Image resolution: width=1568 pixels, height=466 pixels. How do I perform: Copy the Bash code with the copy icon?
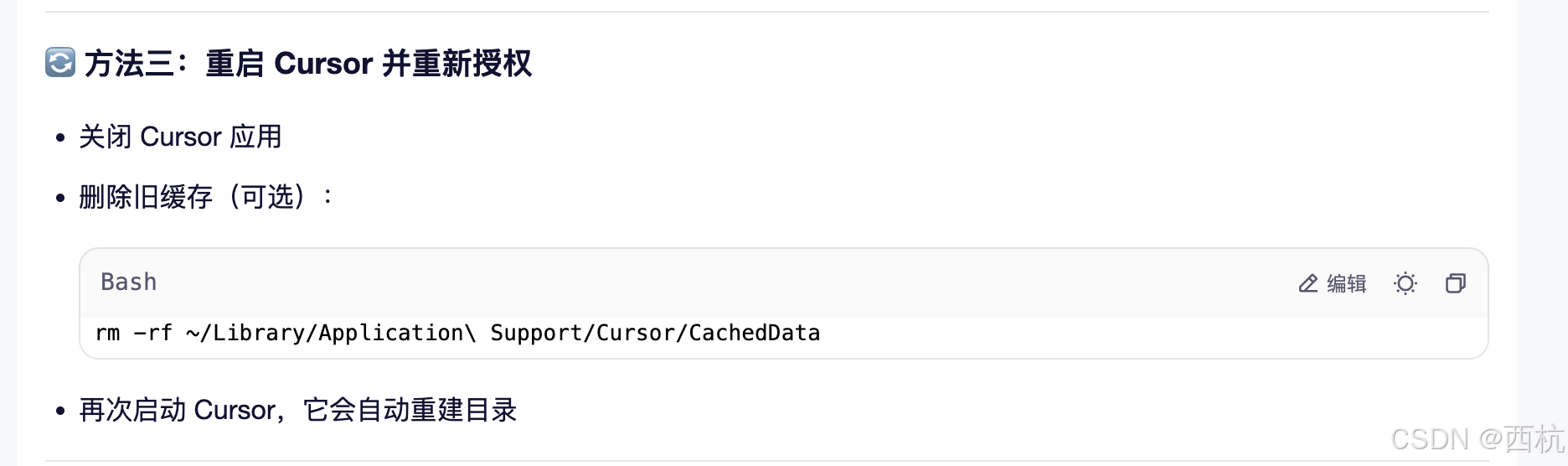click(1456, 283)
